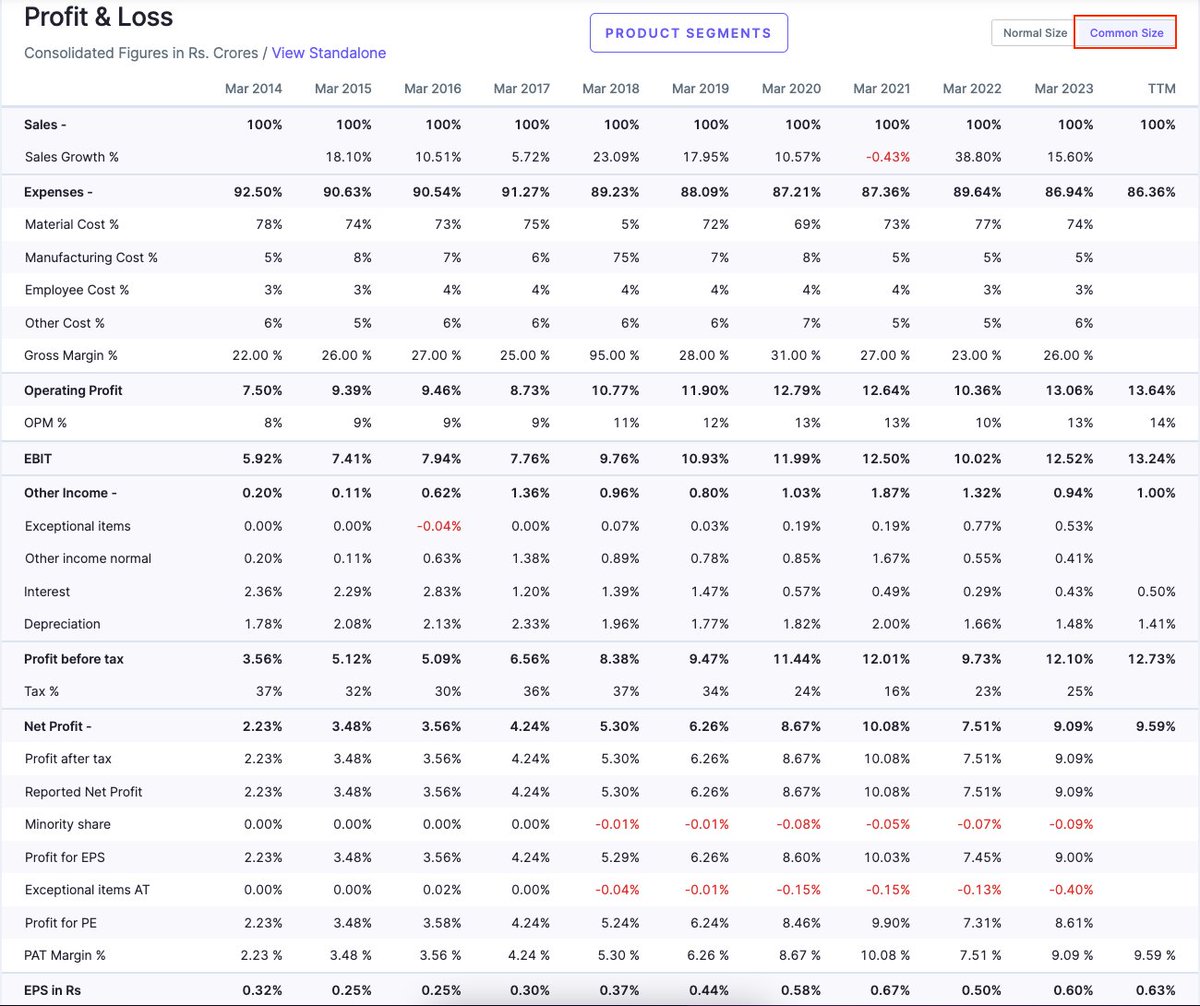Open the View Standalone link

(329, 53)
